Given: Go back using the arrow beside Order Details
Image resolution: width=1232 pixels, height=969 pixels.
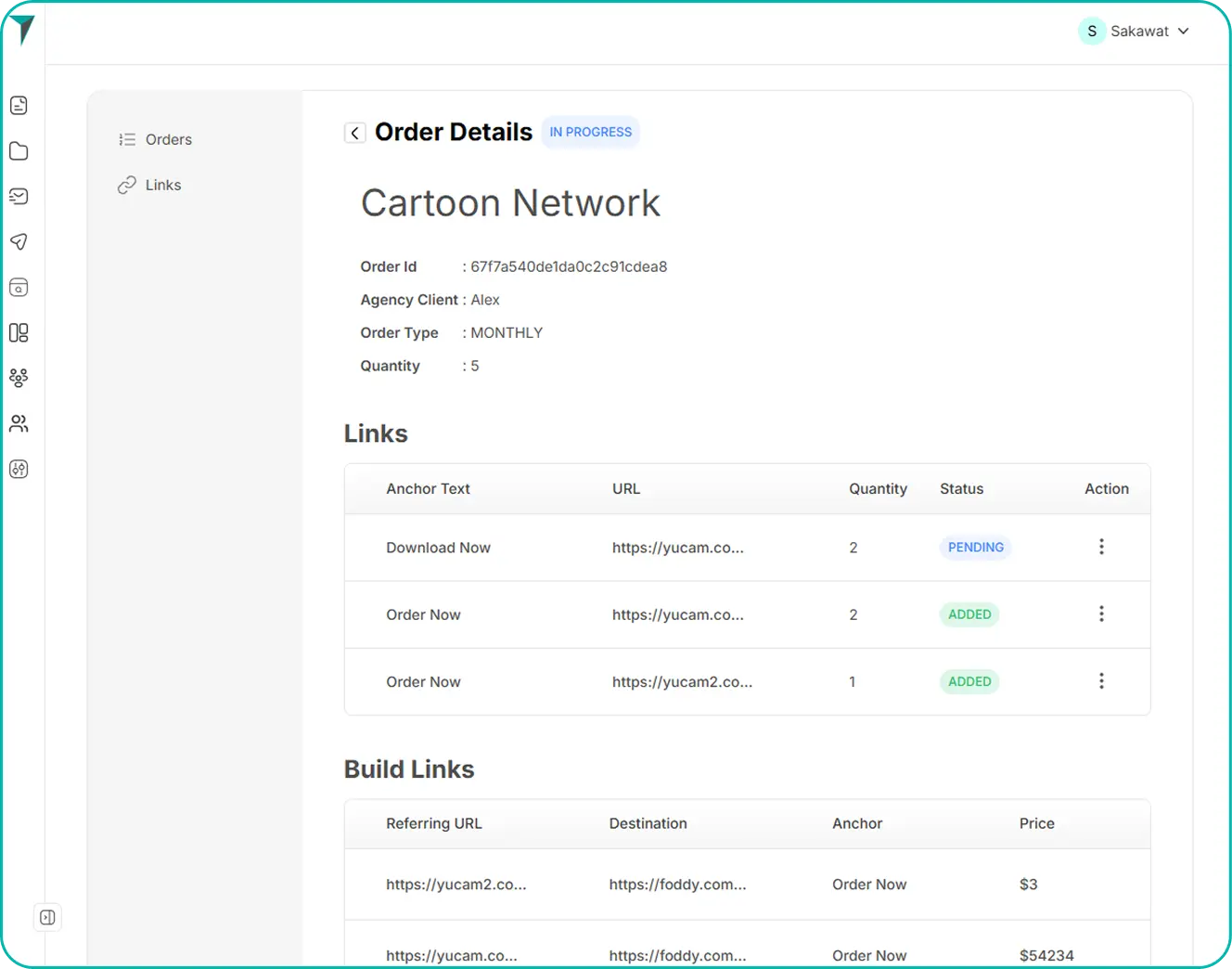Looking at the screenshot, I should tap(354, 133).
